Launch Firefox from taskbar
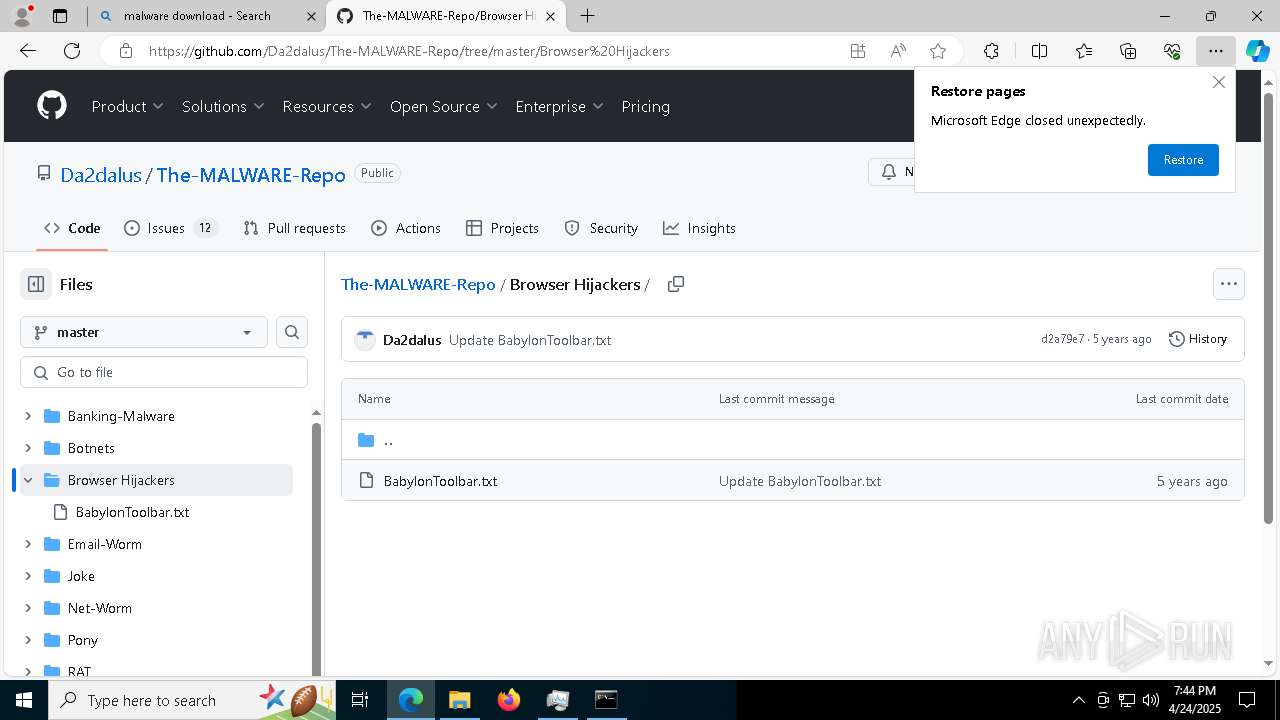This screenshot has height=720, width=1280. [x=509, y=700]
